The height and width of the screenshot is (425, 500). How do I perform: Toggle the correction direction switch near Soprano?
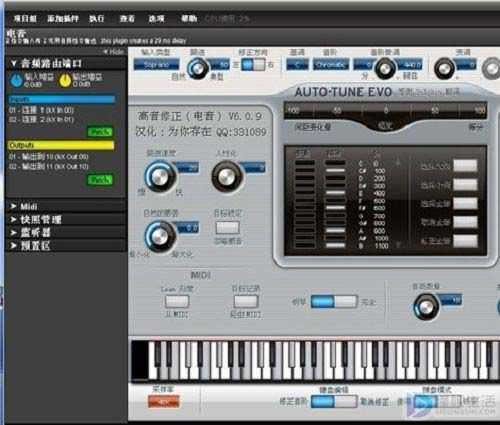(253, 65)
